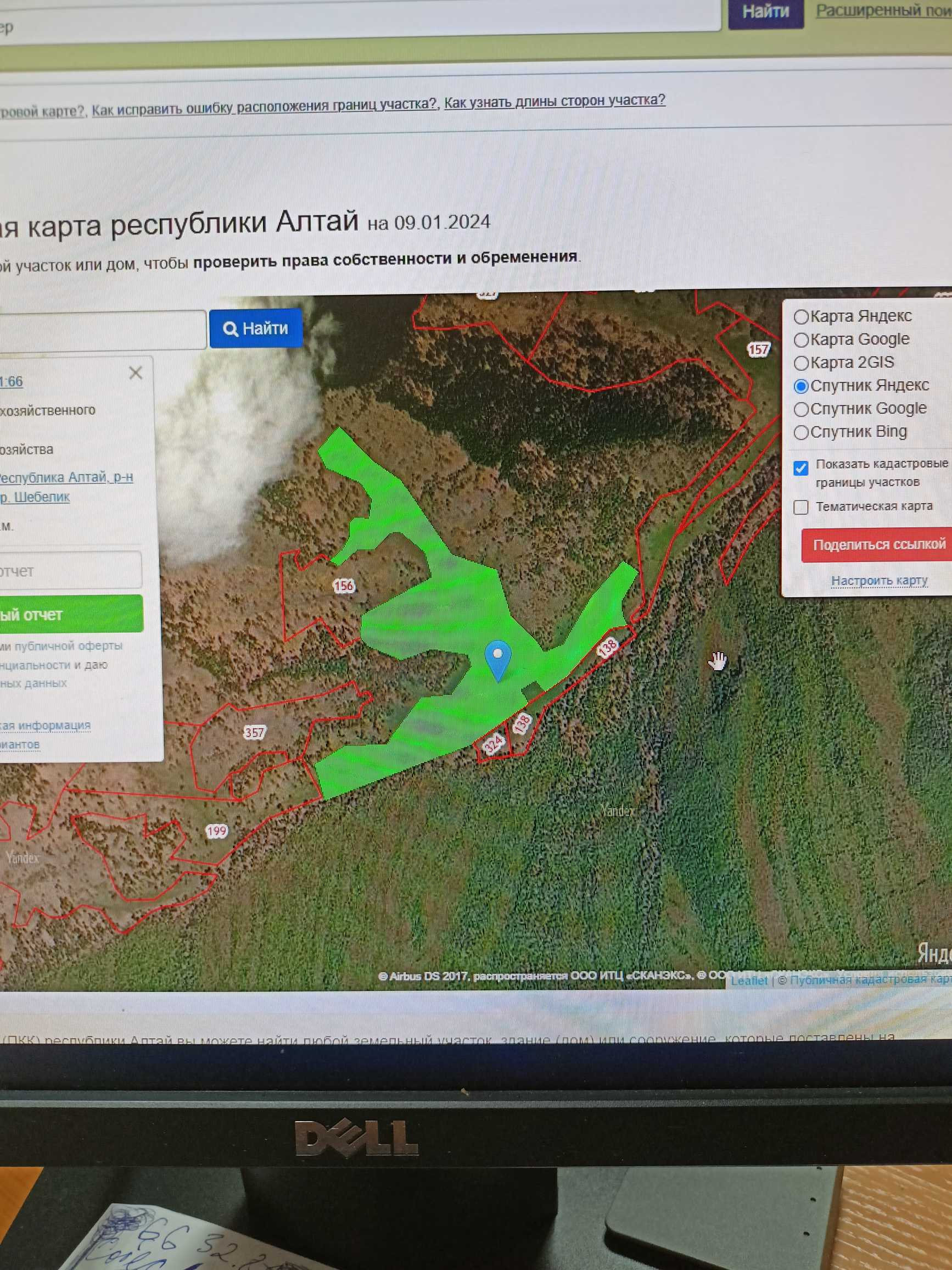Select the 138 label adjacent to parcel 324
This screenshot has height=1270, width=952.
pos(521,723)
